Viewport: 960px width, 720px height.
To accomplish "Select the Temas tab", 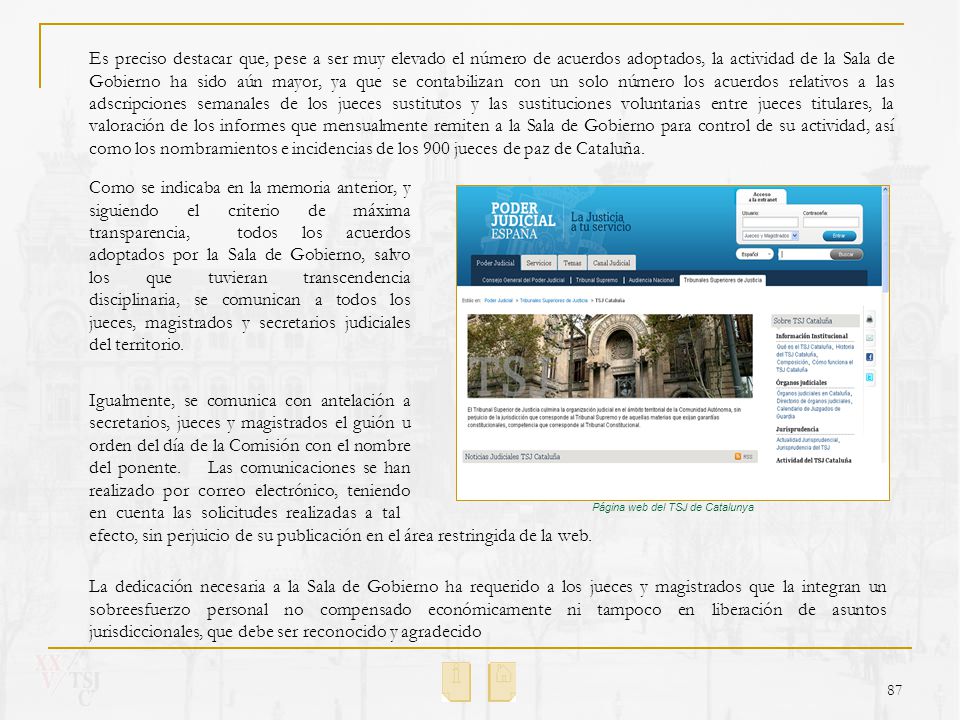I will point(572,263).
